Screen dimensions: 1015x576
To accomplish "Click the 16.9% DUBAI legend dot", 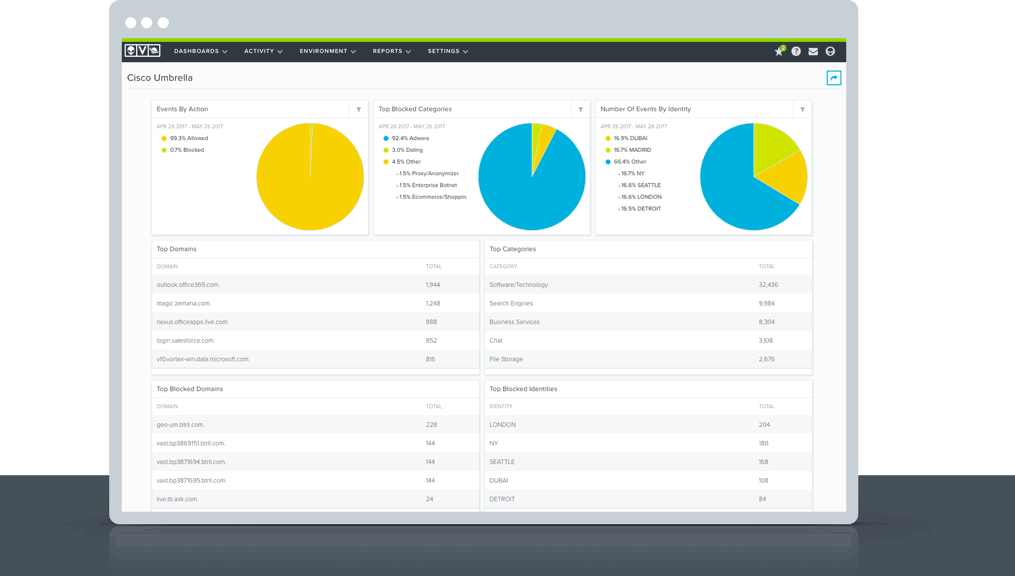I will coord(608,138).
